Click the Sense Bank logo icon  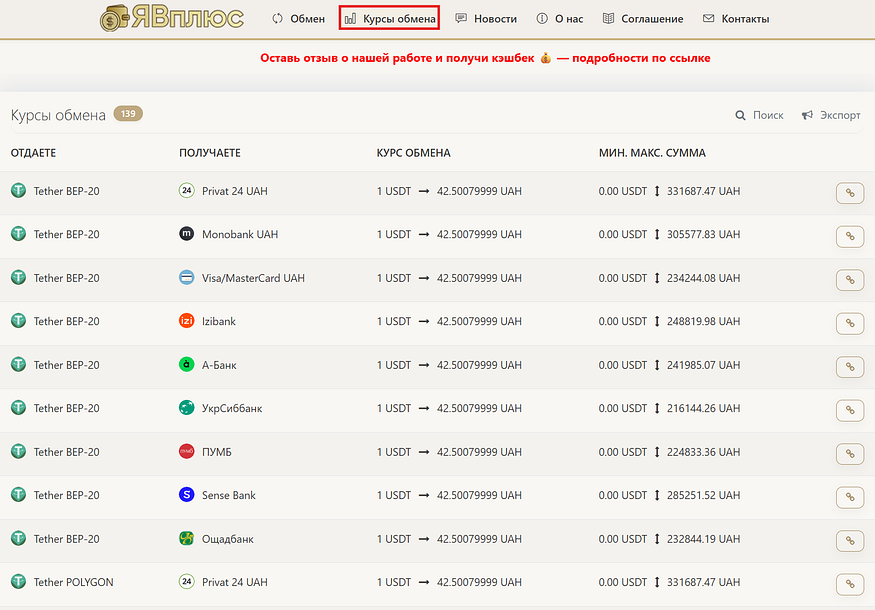pyautogui.click(x=186, y=495)
